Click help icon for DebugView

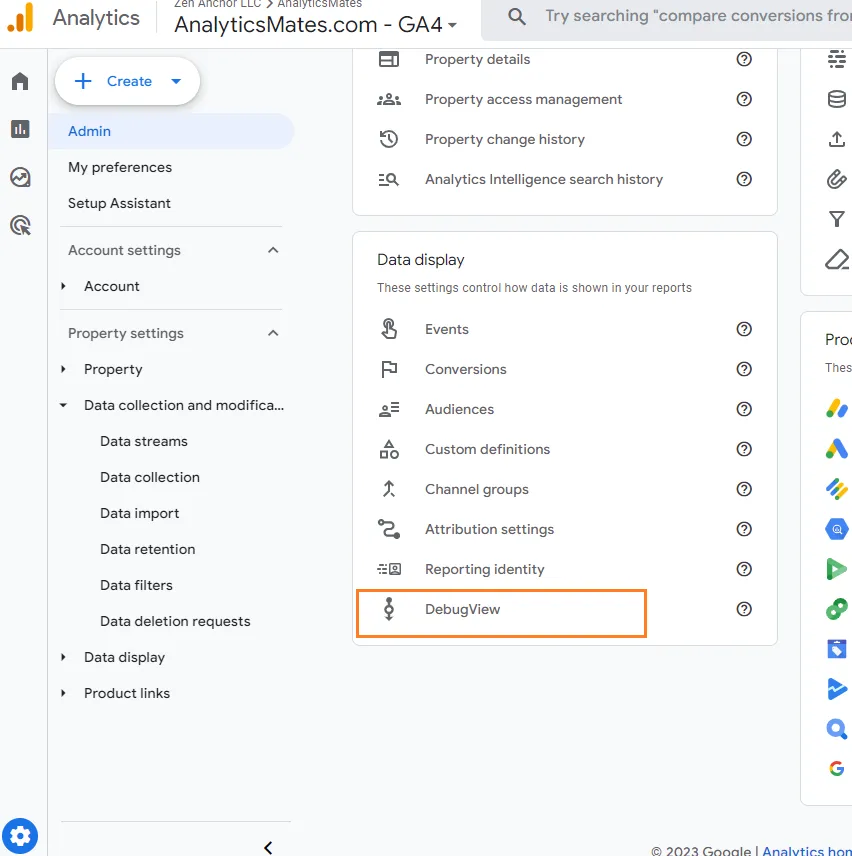pyautogui.click(x=744, y=609)
